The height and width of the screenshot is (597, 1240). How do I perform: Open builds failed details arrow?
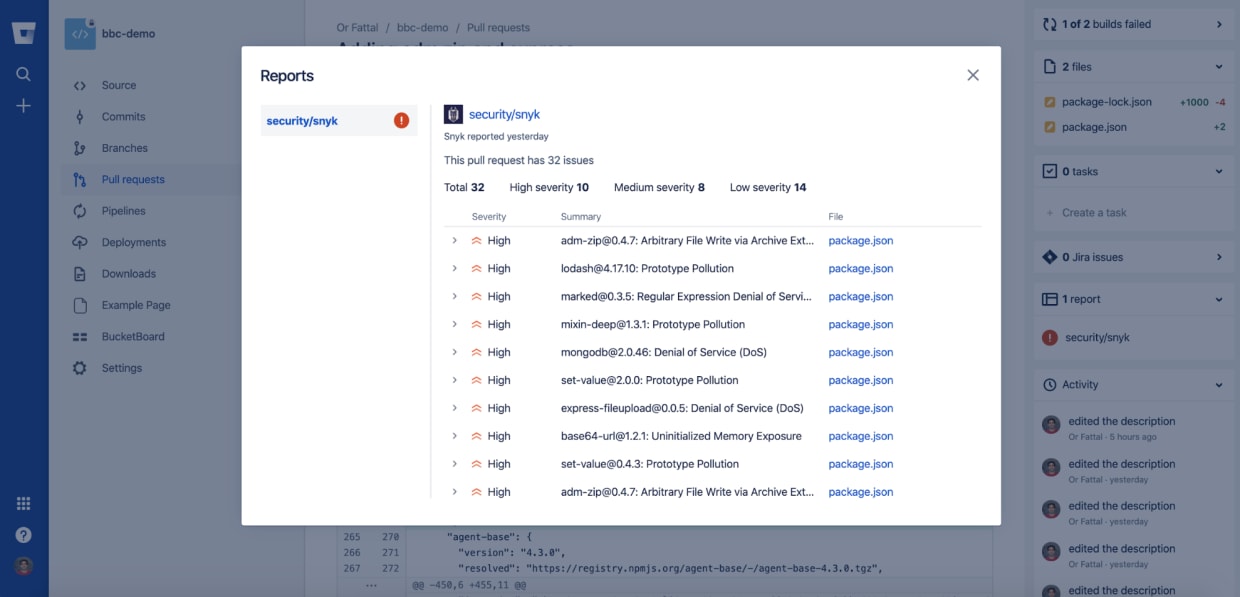[x=1219, y=24]
